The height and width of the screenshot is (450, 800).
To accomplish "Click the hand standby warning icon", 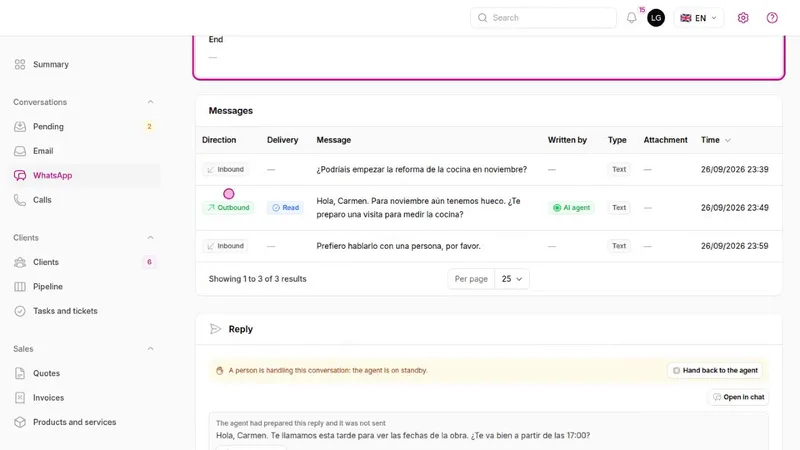I will click(219, 370).
